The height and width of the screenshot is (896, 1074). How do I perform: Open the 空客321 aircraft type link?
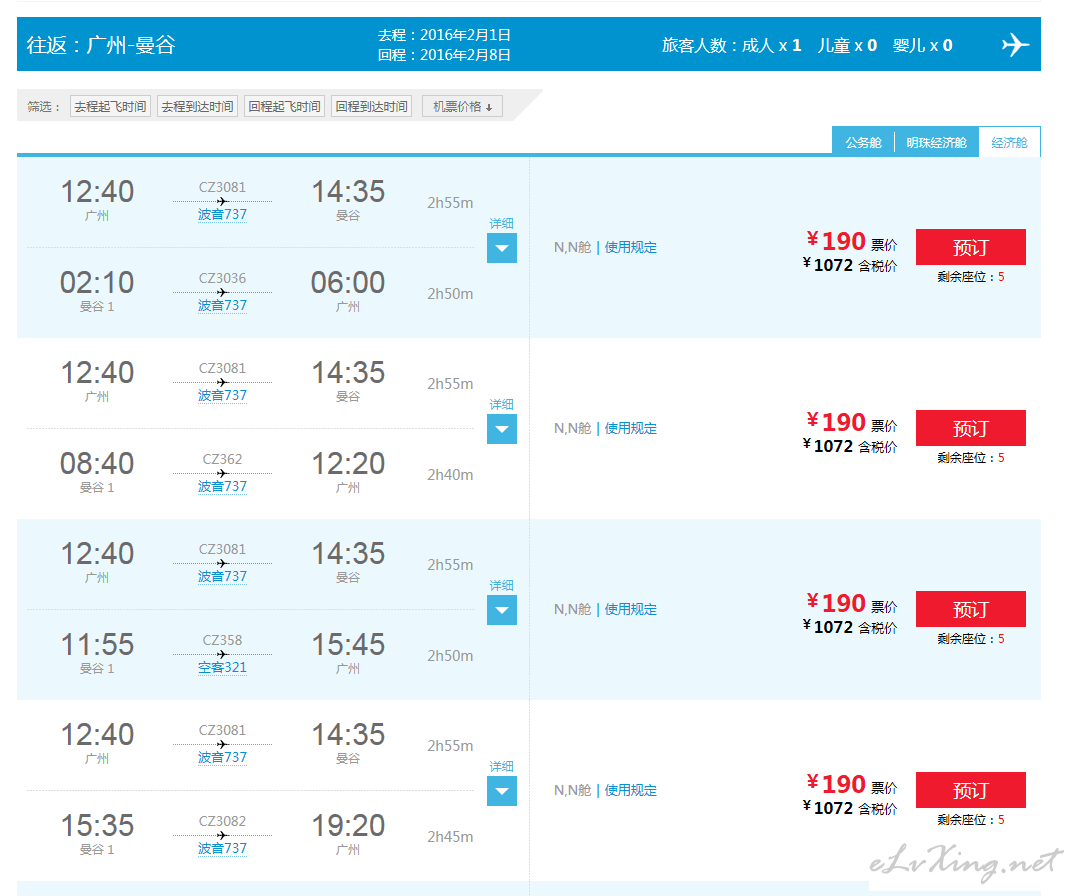pos(222,667)
